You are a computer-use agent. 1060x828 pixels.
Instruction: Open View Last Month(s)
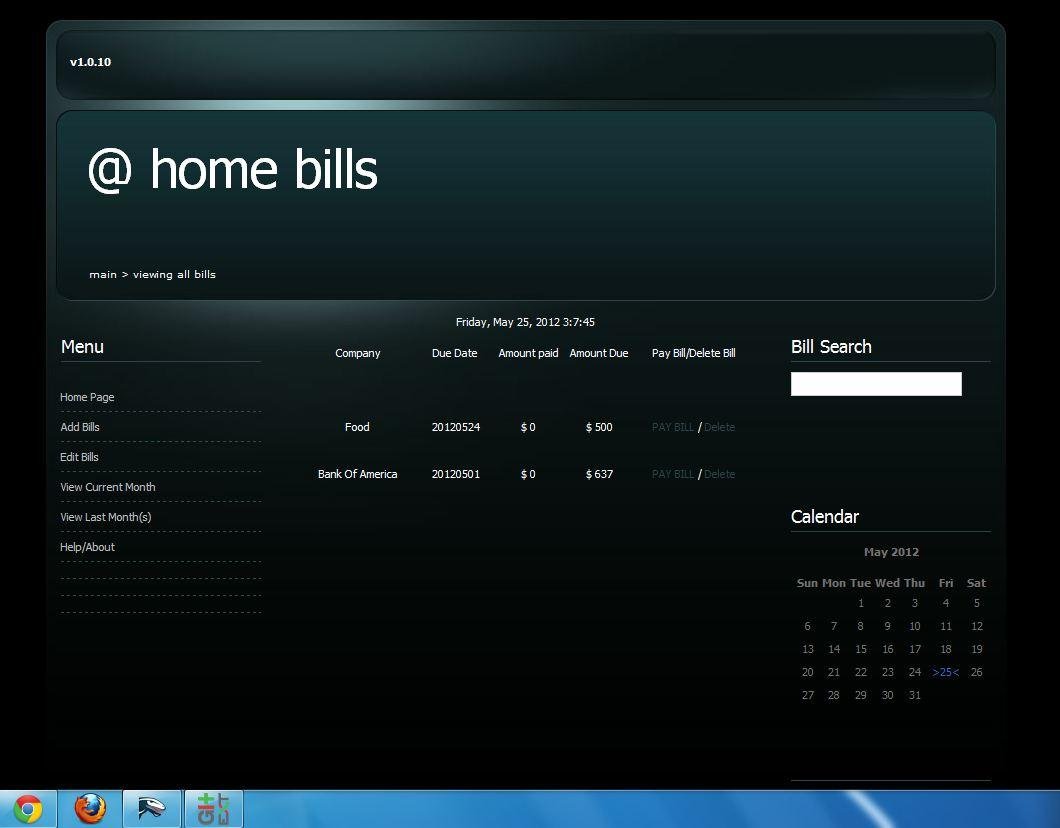click(105, 517)
